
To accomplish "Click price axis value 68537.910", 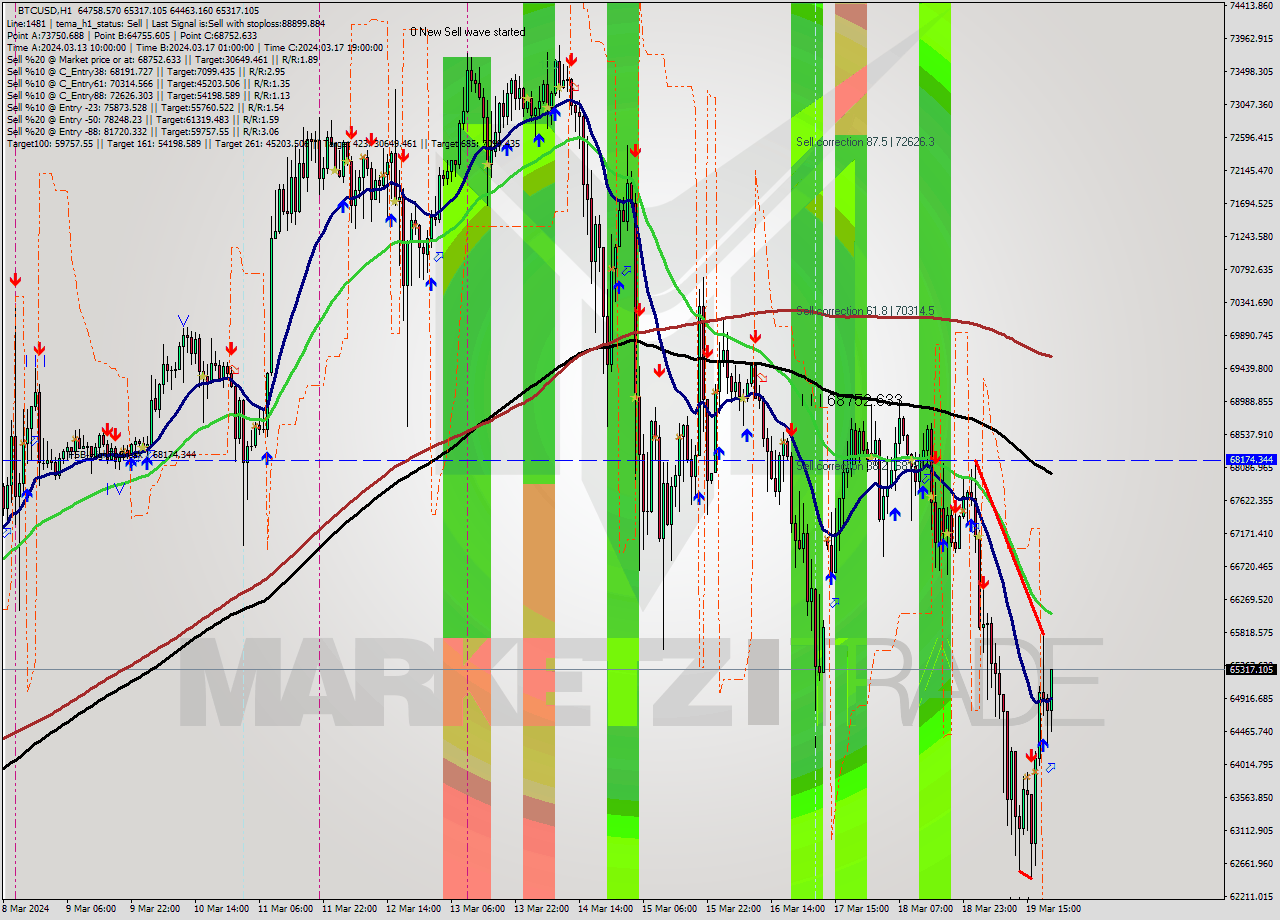I will (1250, 434).
